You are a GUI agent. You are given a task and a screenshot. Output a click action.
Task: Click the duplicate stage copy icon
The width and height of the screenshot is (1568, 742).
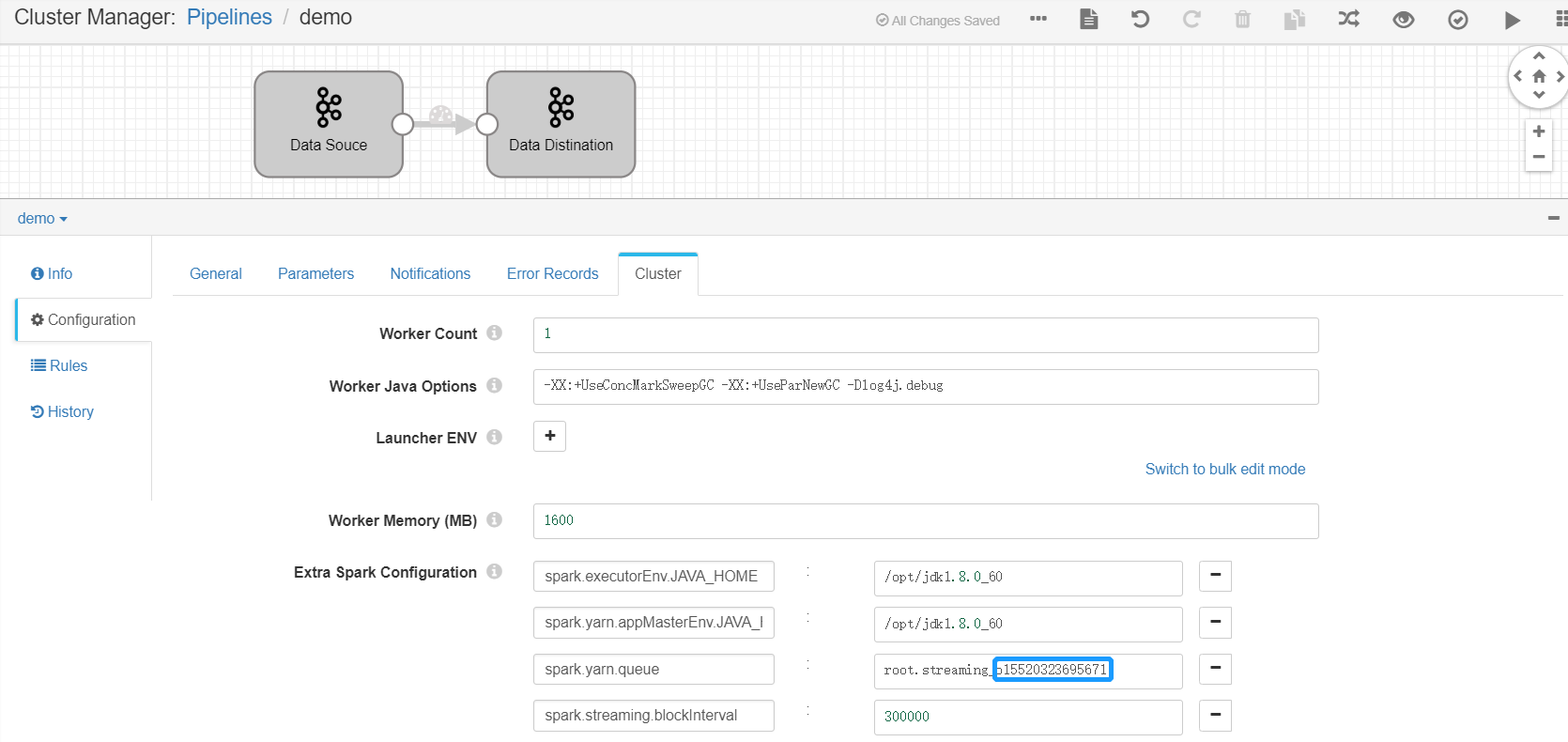click(x=1295, y=19)
